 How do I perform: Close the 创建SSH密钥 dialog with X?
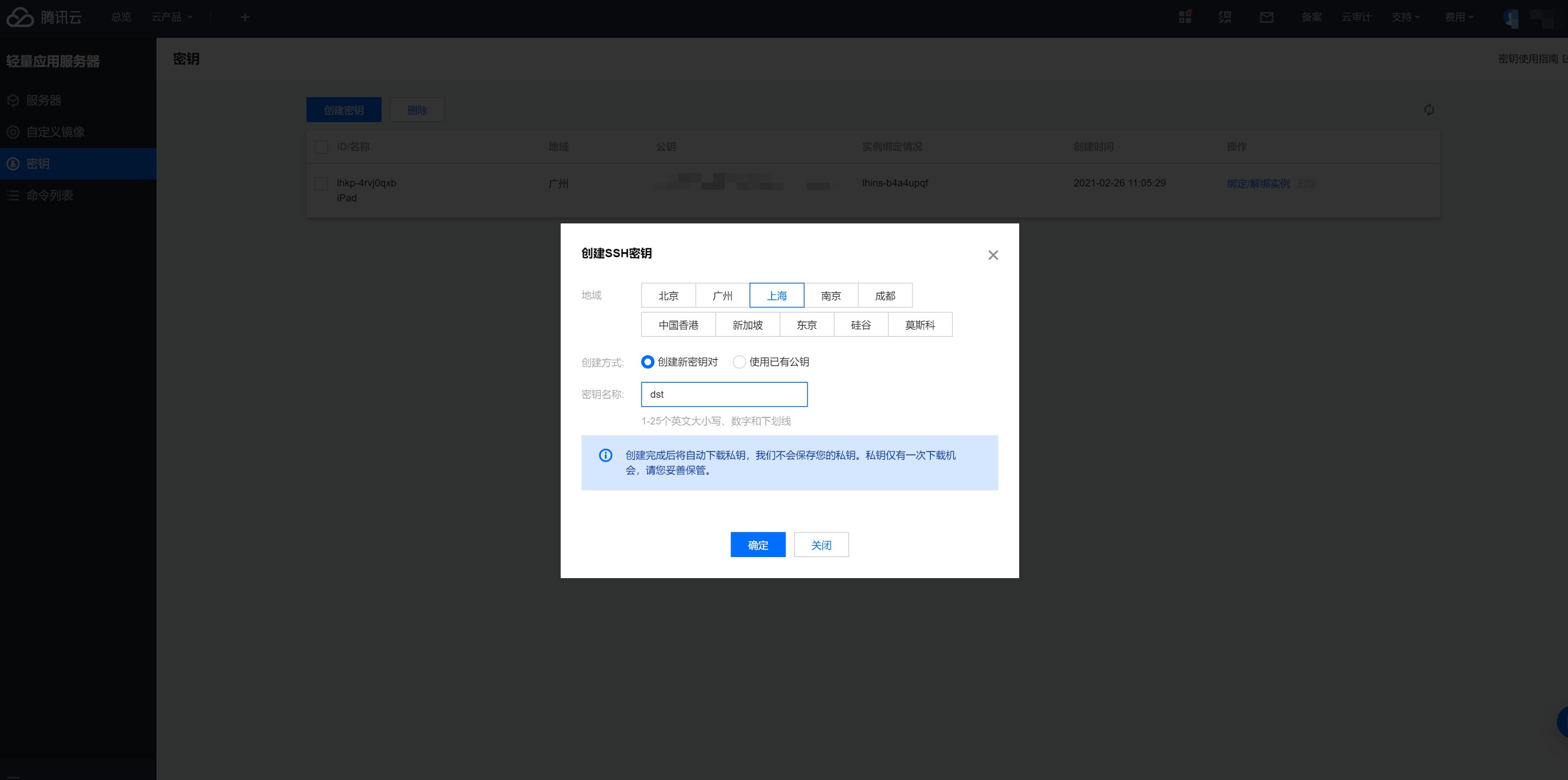(993, 255)
